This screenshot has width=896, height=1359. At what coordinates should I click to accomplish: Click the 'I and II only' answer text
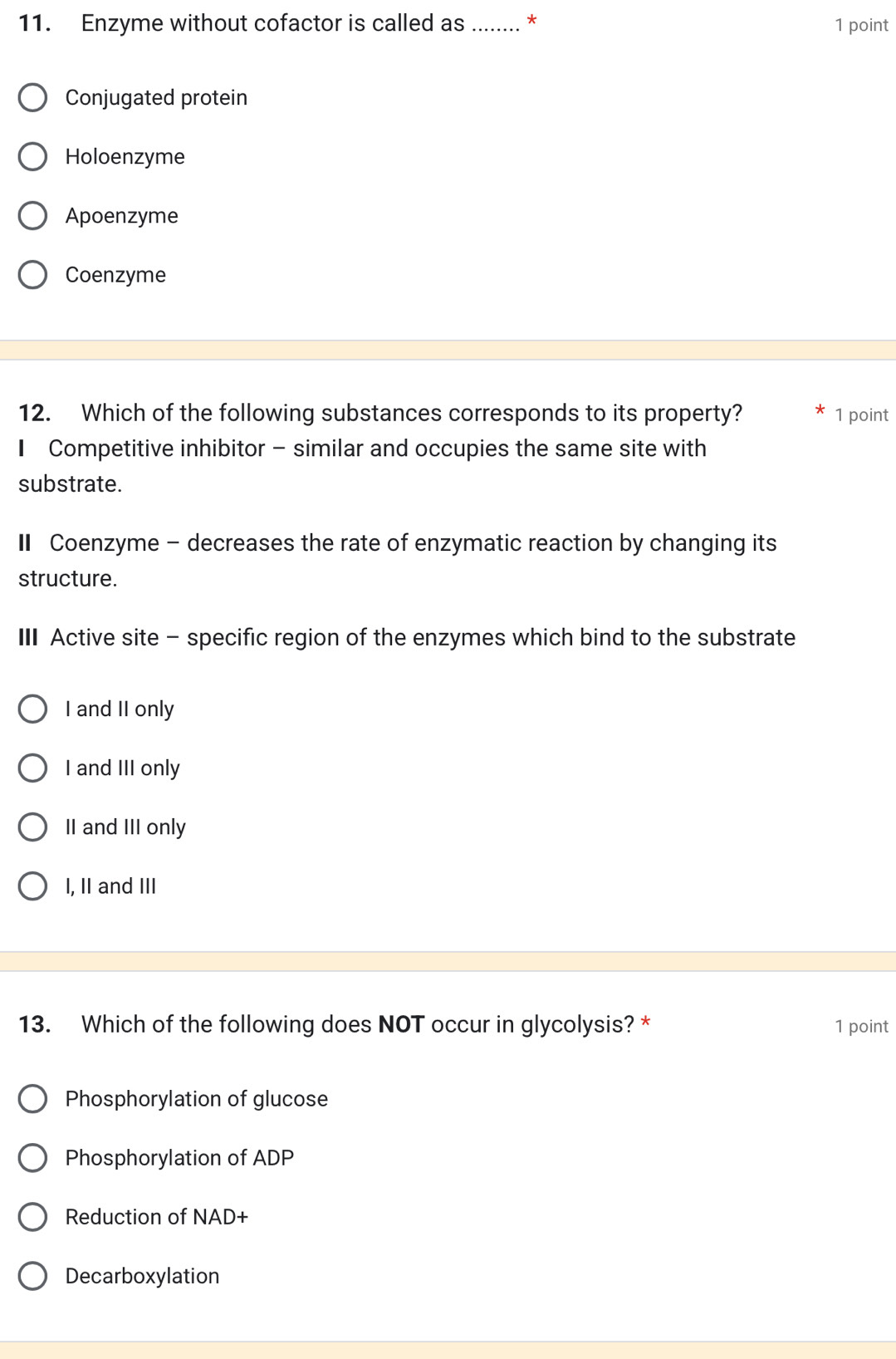point(119,709)
